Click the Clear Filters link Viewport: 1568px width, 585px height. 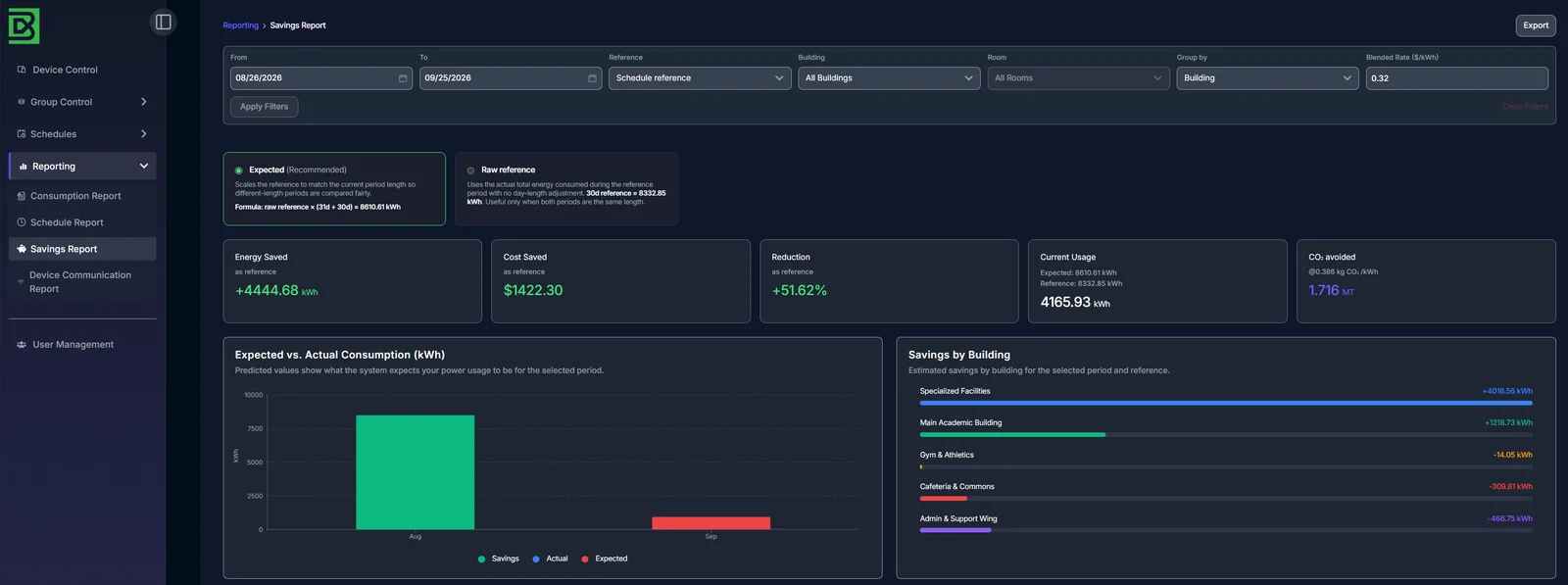pos(1525,107)
